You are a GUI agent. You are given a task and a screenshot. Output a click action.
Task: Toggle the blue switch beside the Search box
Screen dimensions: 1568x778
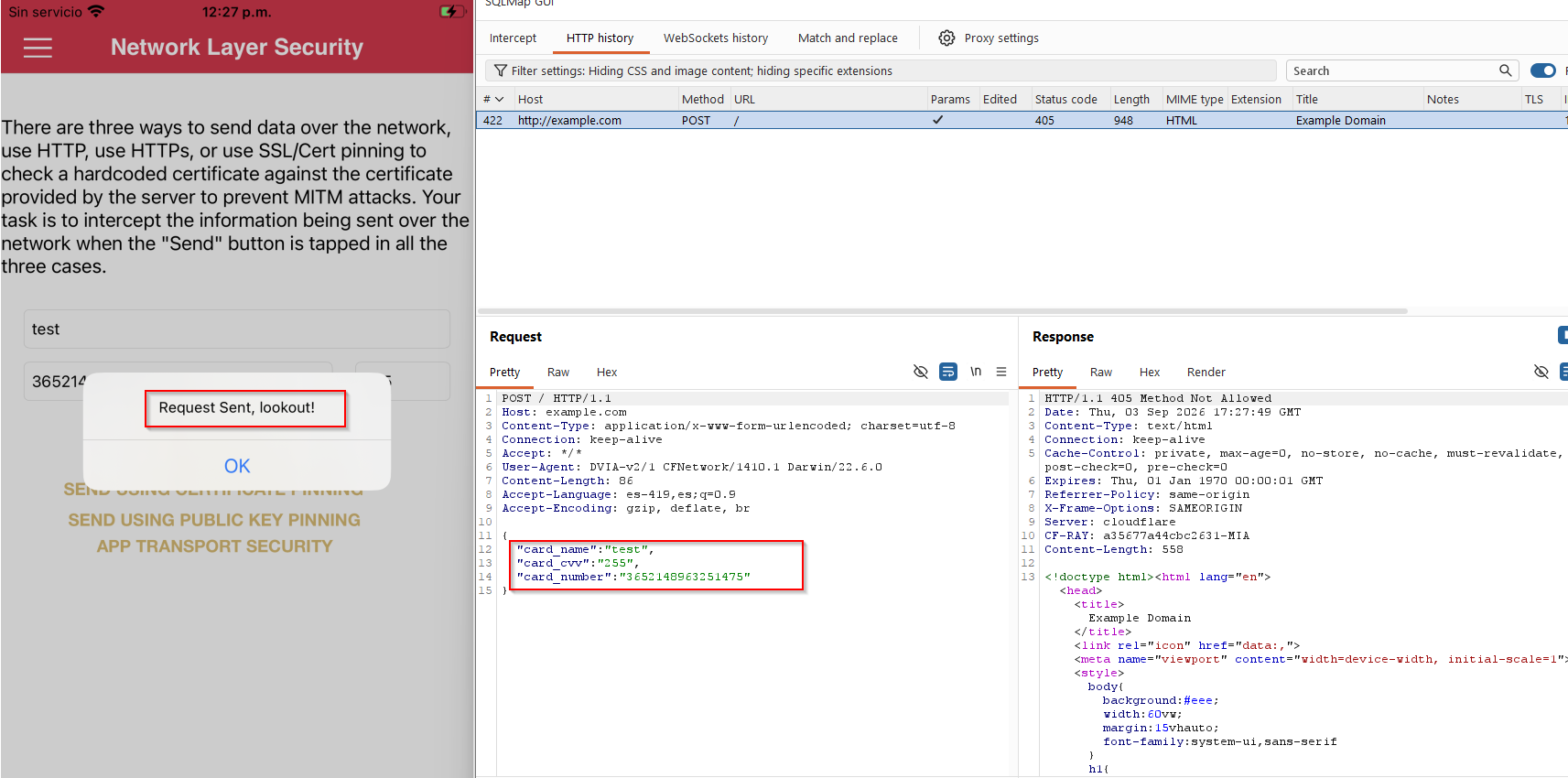[x=1543, y=70]
